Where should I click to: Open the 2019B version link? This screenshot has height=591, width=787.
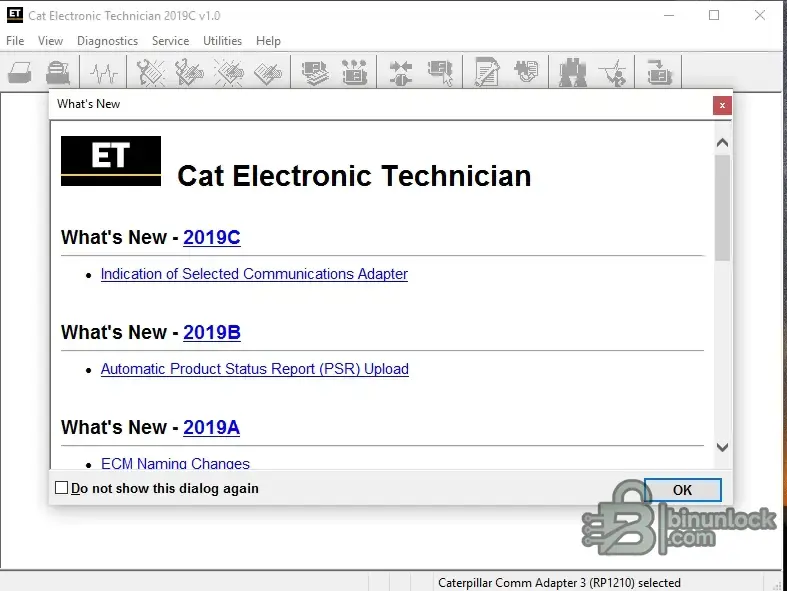pyautogui.click(x=212, y=332)
